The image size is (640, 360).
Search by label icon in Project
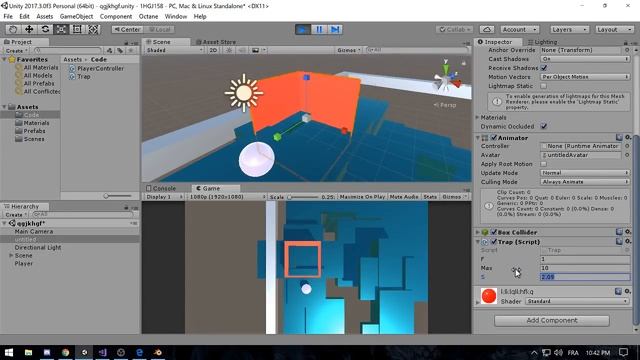[120, 51]
